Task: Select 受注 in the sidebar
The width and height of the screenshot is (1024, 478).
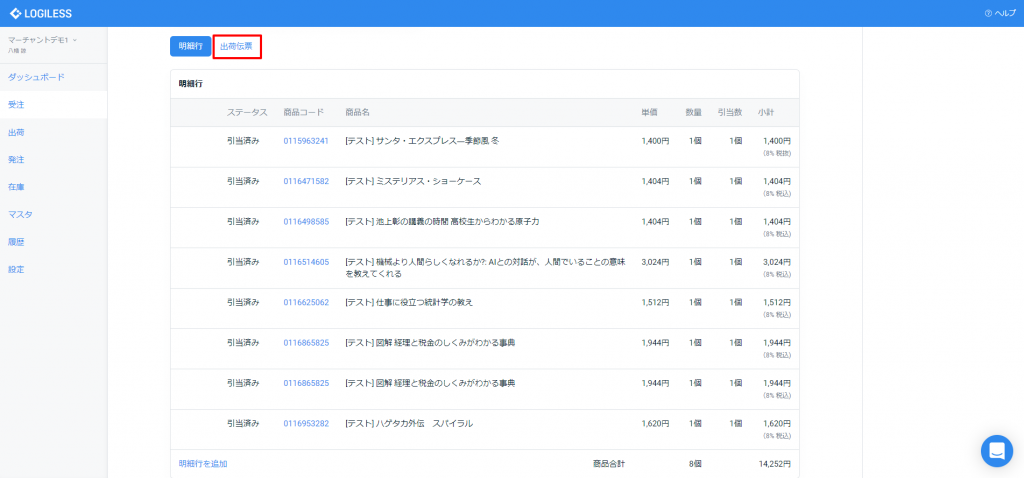Action: [x=16, y=104]
